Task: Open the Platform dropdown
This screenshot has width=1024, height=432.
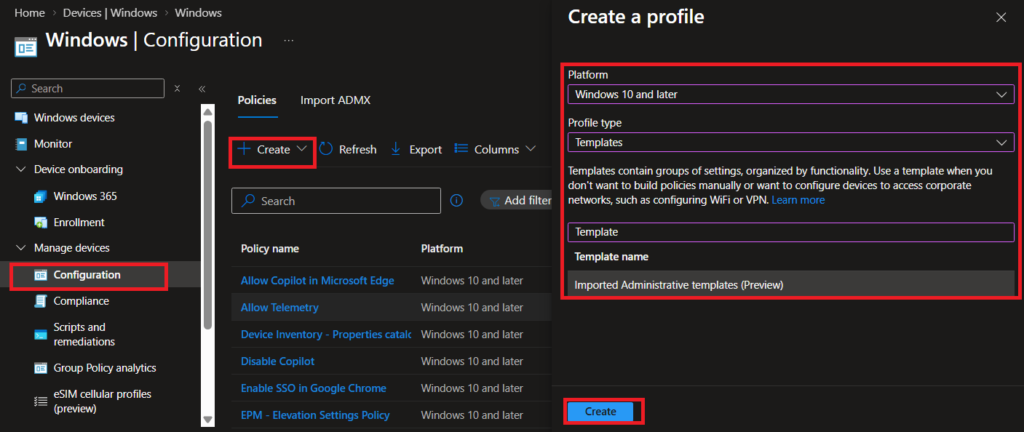Action: click(x=791, y=95)
